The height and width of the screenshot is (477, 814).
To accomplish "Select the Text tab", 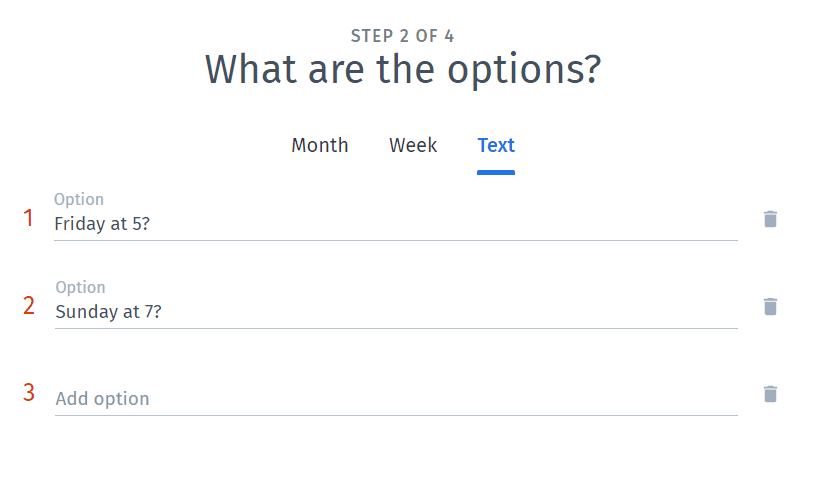I will pyautogui.click(x=496, y=145).
